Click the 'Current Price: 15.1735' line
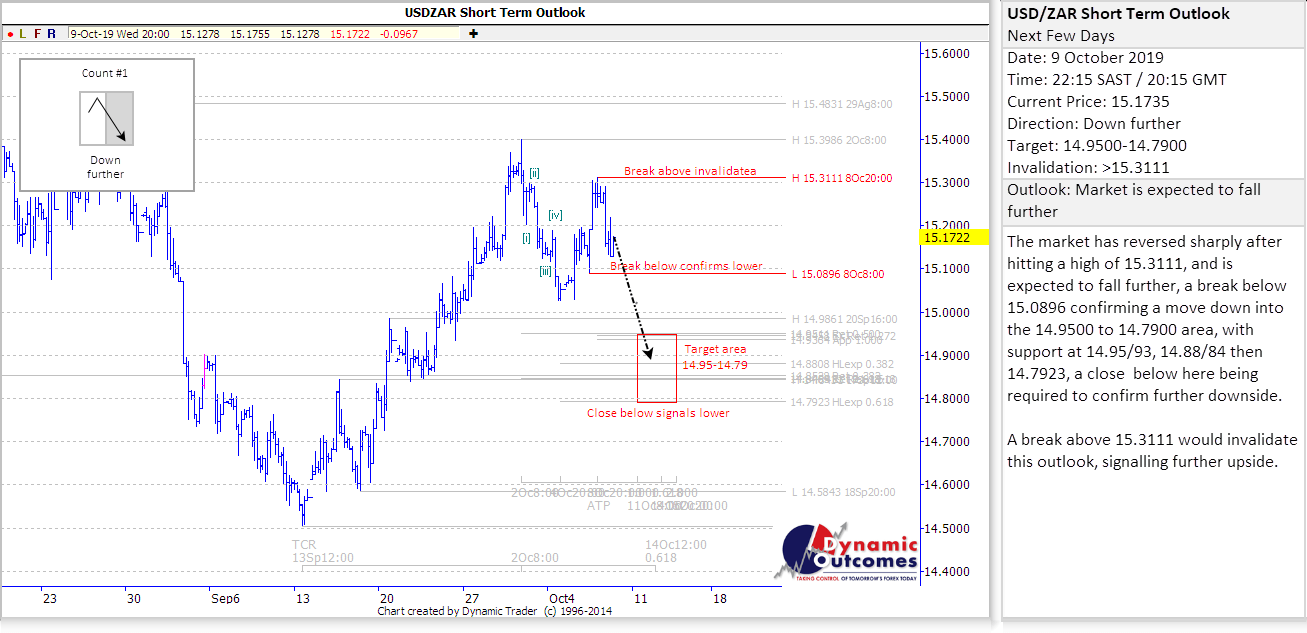Screen dimensions: 1307x633 pos(1088,102)
